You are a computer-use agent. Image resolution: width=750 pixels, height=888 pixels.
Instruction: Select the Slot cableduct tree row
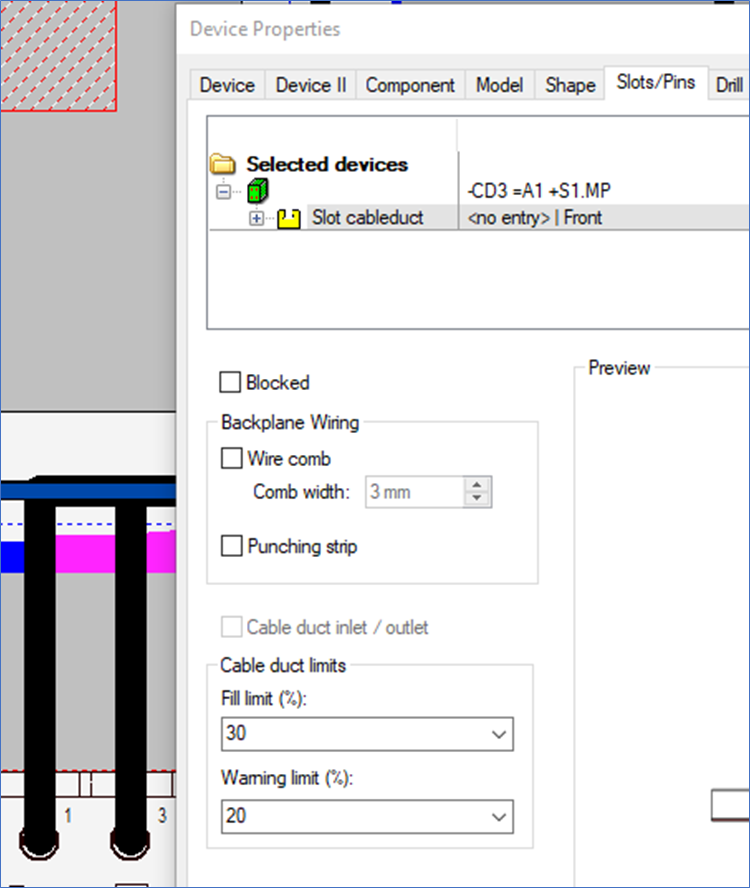pyautogui.click(x=367, y=217)
